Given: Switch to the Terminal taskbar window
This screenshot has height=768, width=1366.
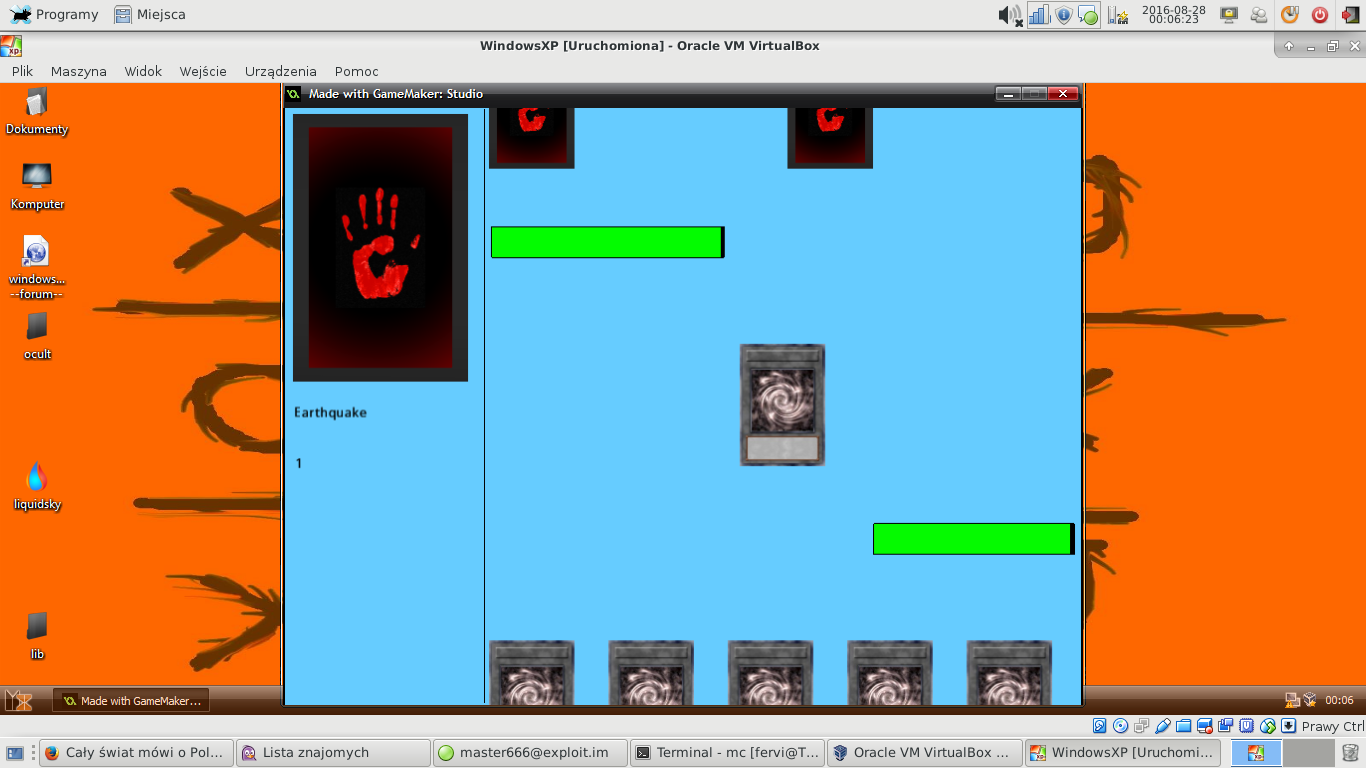Looking at the screenshot, I should click(x=728, y=753).
